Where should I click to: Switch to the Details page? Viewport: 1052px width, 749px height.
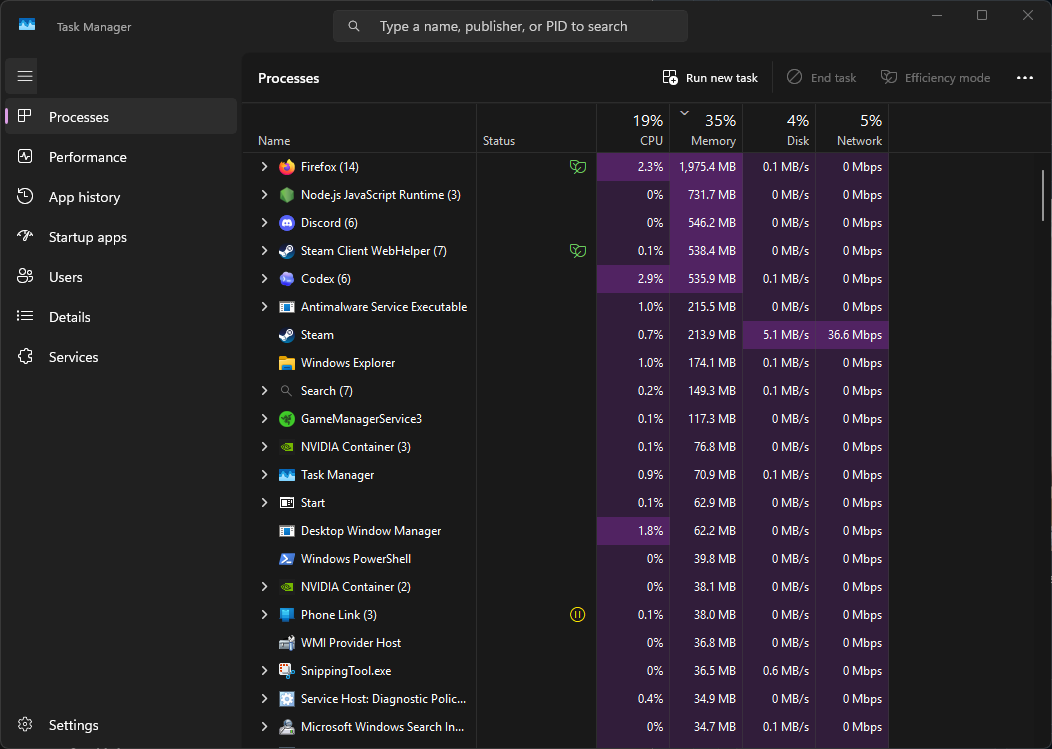121,317
